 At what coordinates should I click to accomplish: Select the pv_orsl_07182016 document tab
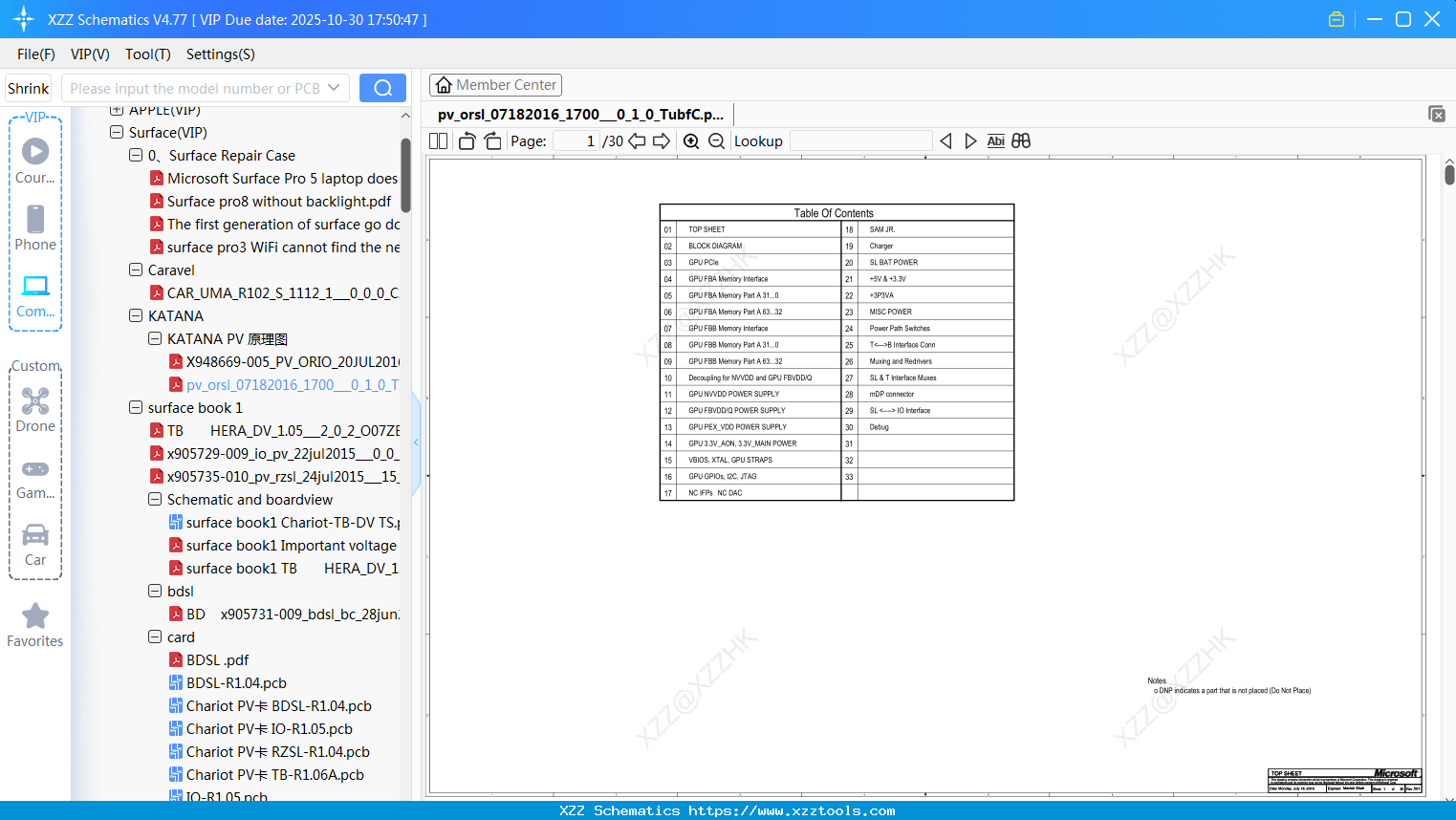click(x=580, y=114)
